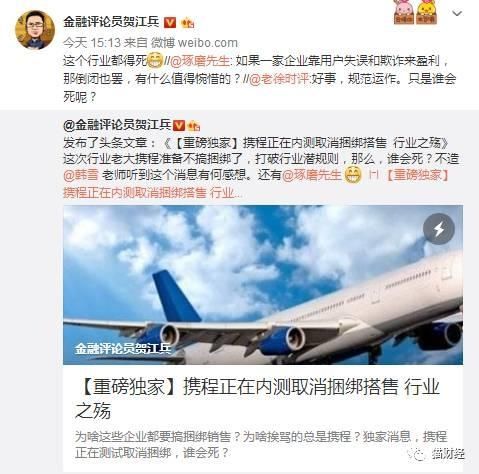Click the article summary text 为啥这些企业
The height and width of the screenshot is (474, 479).
tap(261, 445)
